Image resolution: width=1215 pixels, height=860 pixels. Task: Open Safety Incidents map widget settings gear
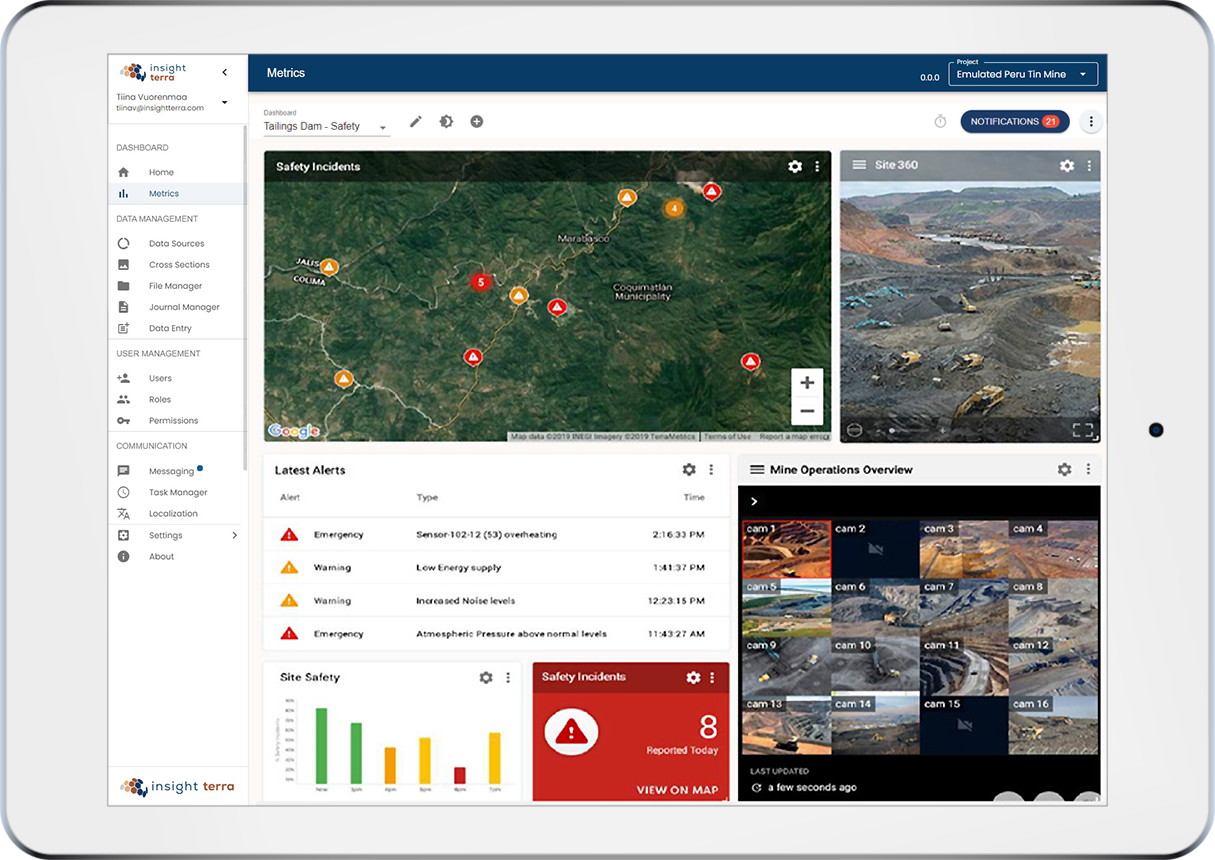pyautogui.click(x=795, y=166)
